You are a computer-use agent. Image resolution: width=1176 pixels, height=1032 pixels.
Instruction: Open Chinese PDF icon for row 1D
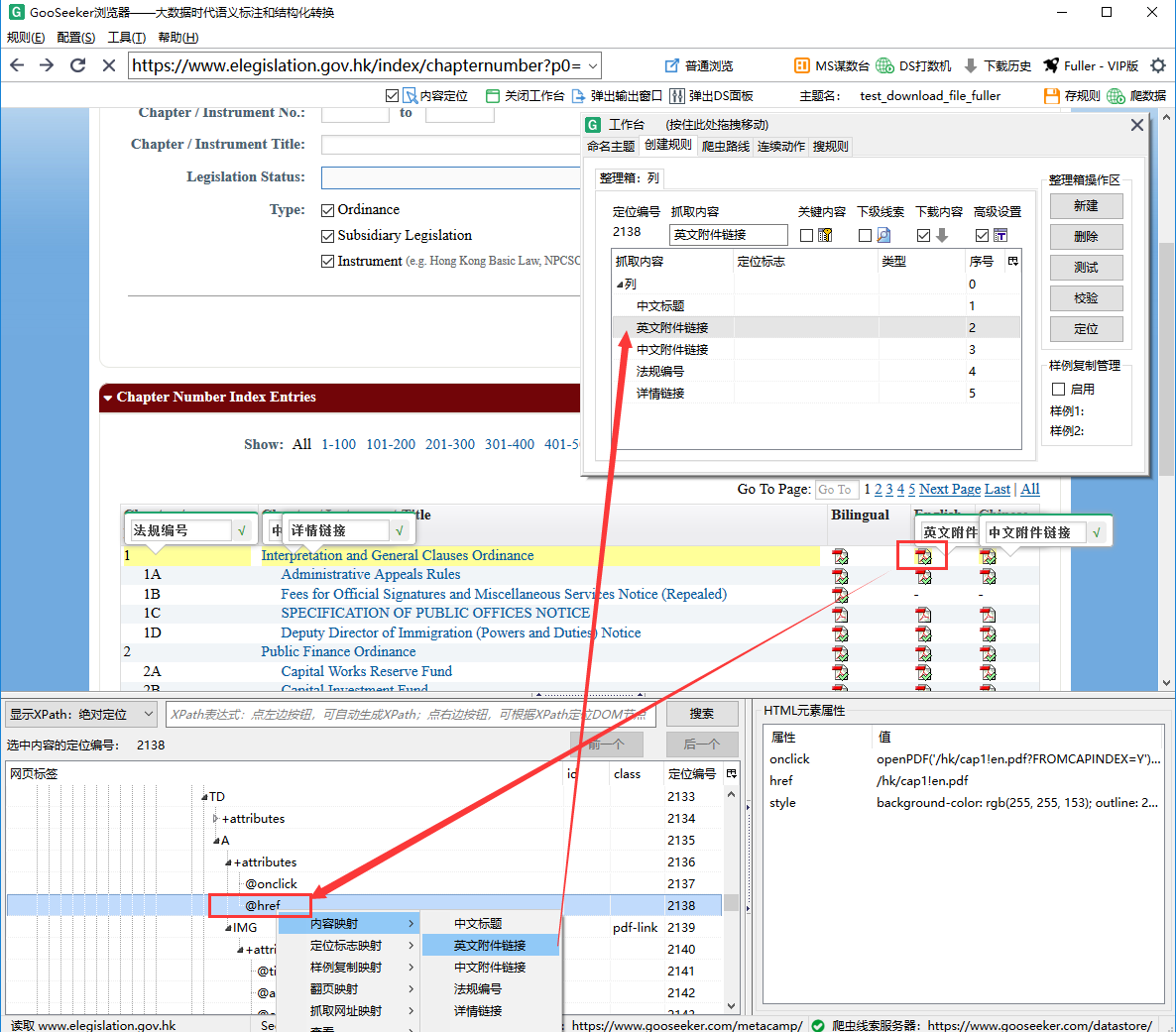tap(988, 633)
